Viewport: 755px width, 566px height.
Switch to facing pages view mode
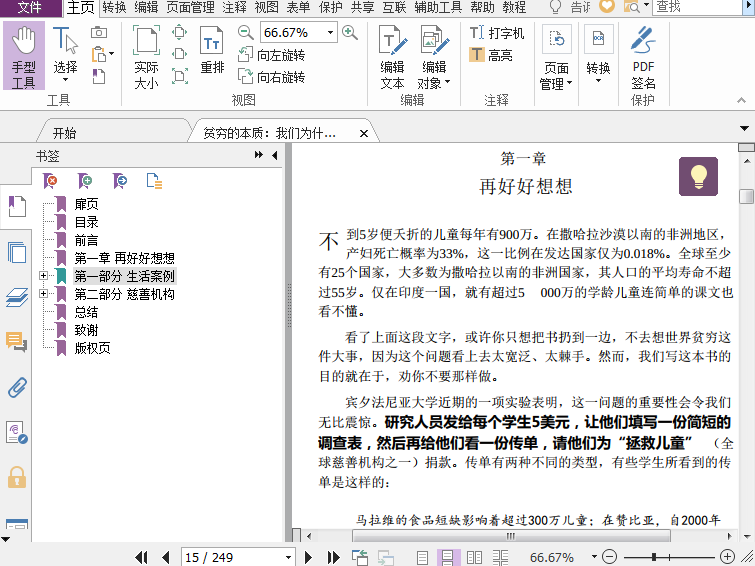point(474,557)
